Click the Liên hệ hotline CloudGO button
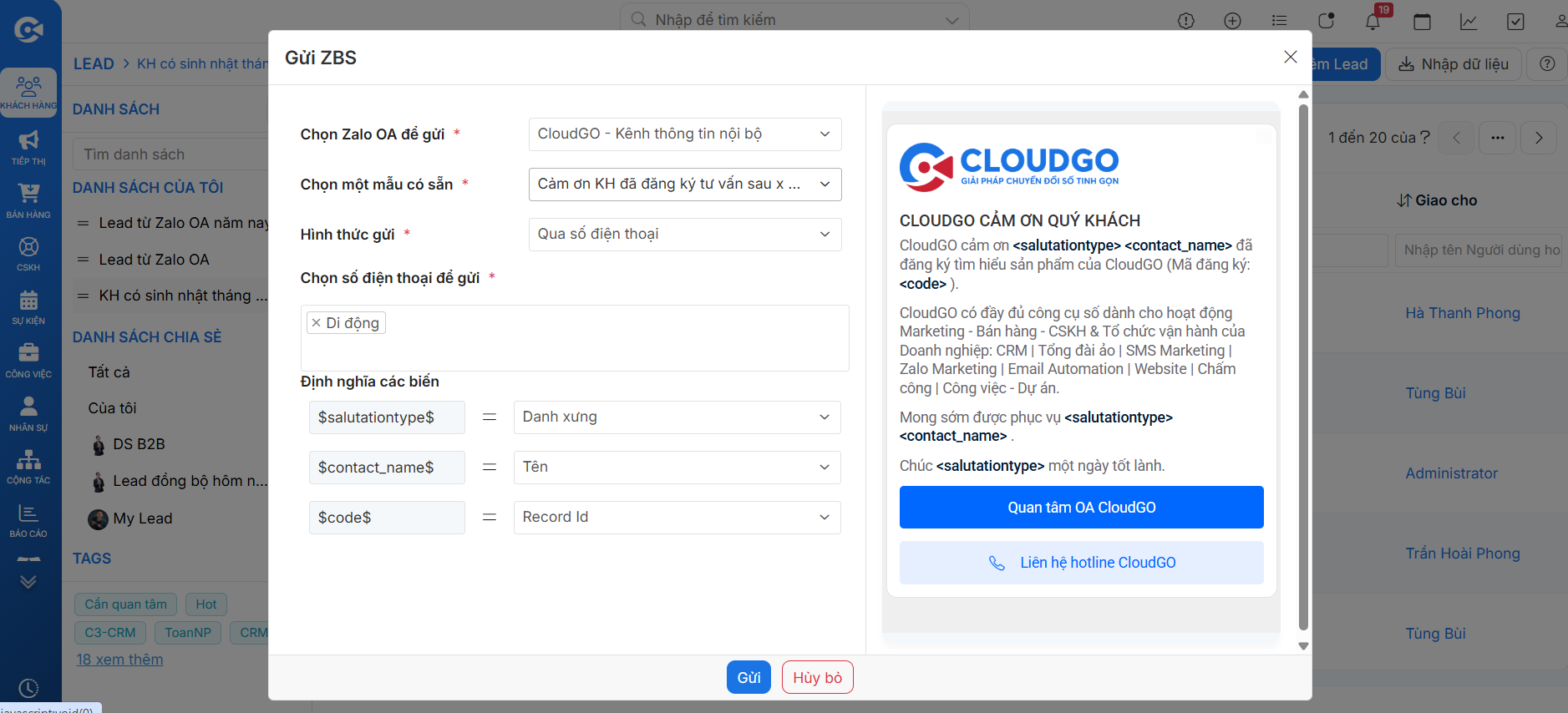This screenshot has height=713, width=1568. point(1082,563)
